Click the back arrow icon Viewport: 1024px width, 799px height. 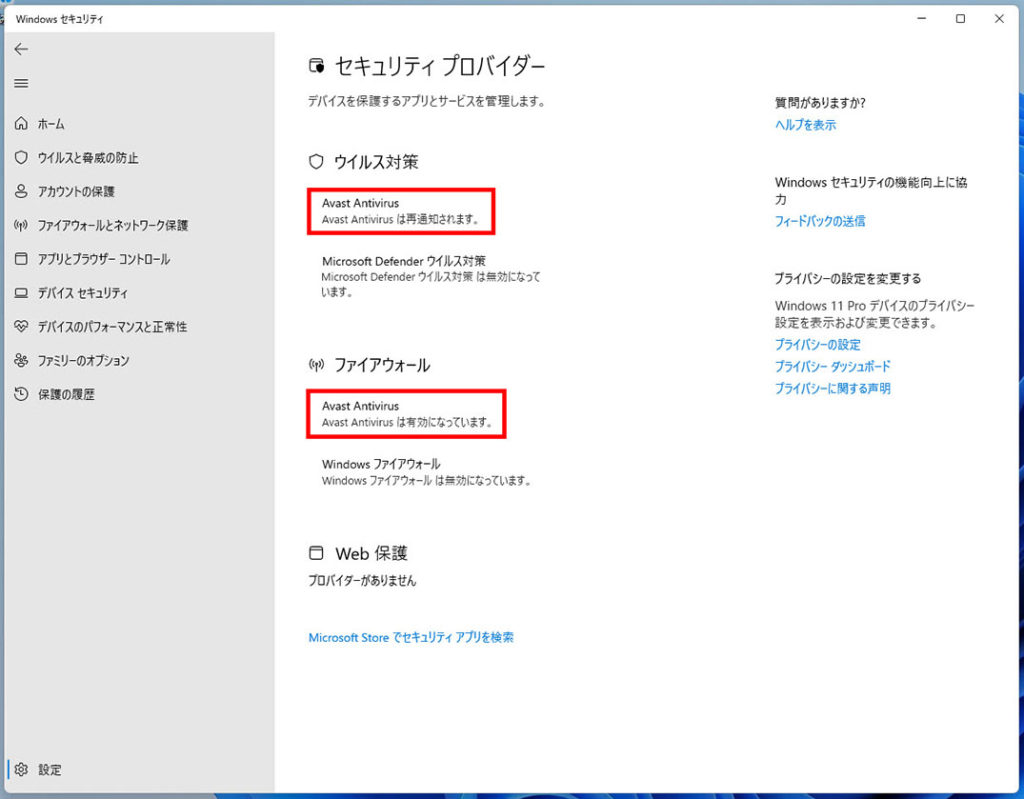(21, 49)
